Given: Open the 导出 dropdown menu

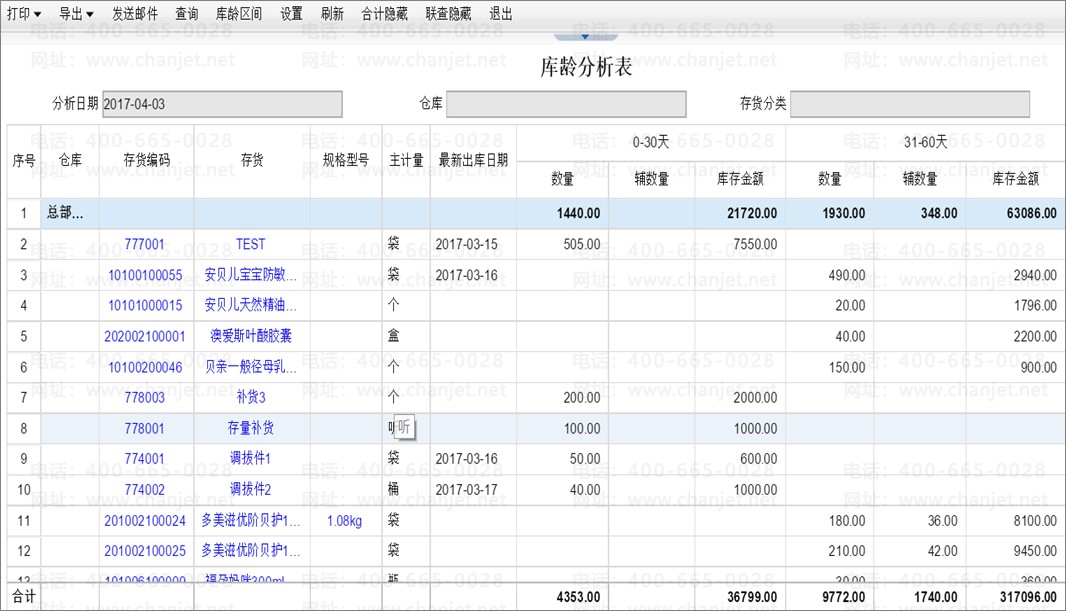Looking at the screenshot, I should click(76, 14).
